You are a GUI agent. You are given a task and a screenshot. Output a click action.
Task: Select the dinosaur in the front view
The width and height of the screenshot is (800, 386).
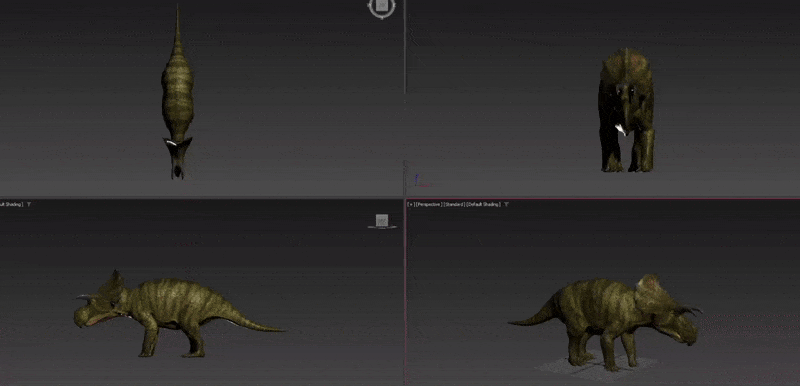click(626, 110)
